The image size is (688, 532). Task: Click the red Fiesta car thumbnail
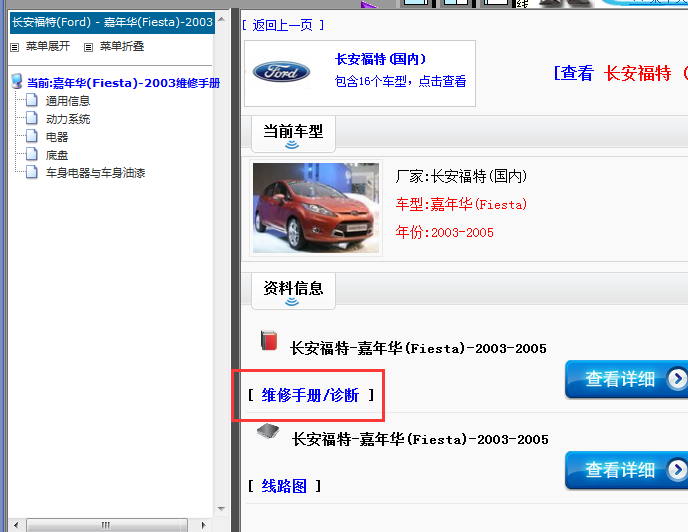click(x=316, y=207)
